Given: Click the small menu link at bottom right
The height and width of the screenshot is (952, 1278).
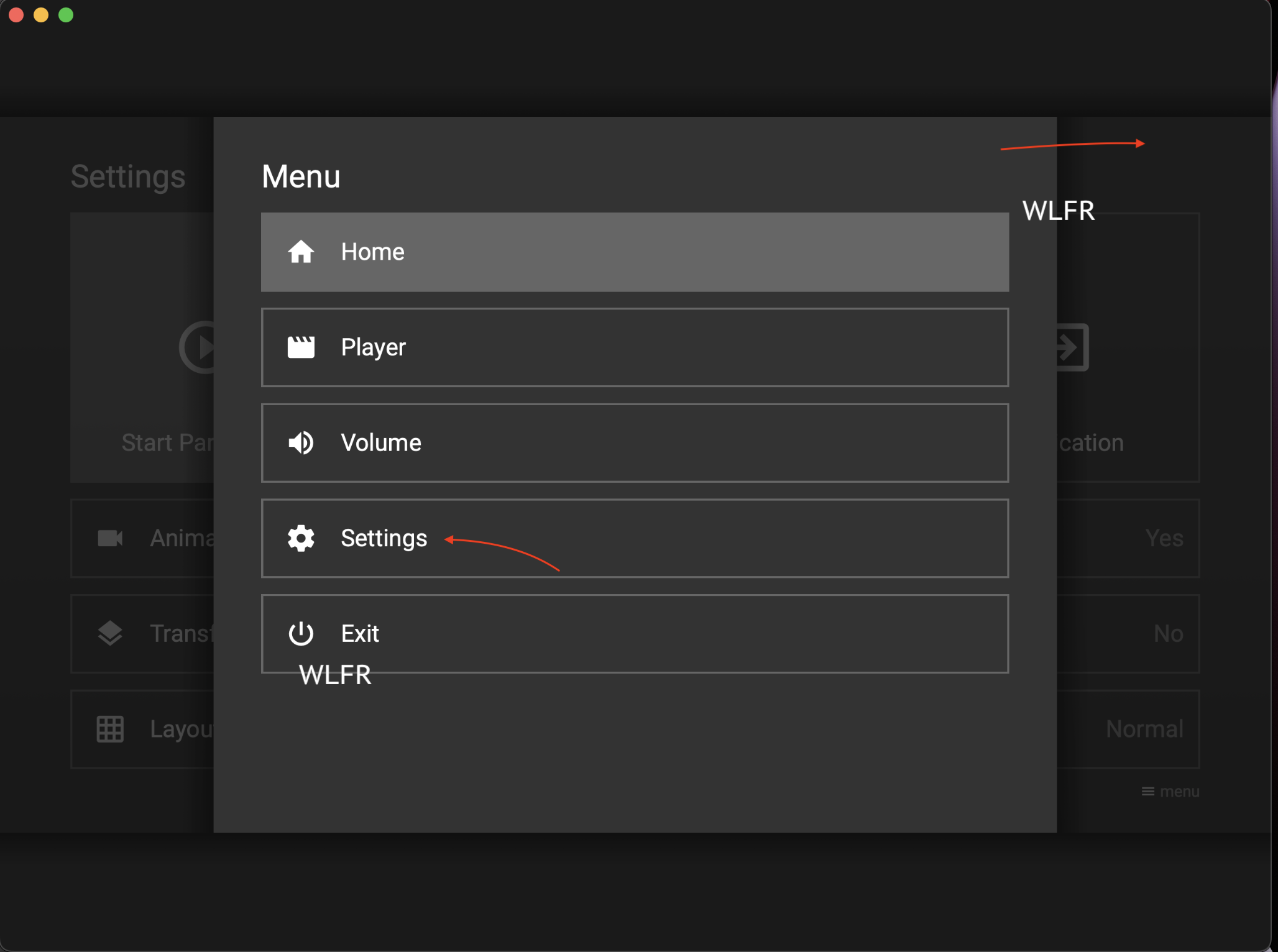Looking at the screenshot, I should 1170,792.
